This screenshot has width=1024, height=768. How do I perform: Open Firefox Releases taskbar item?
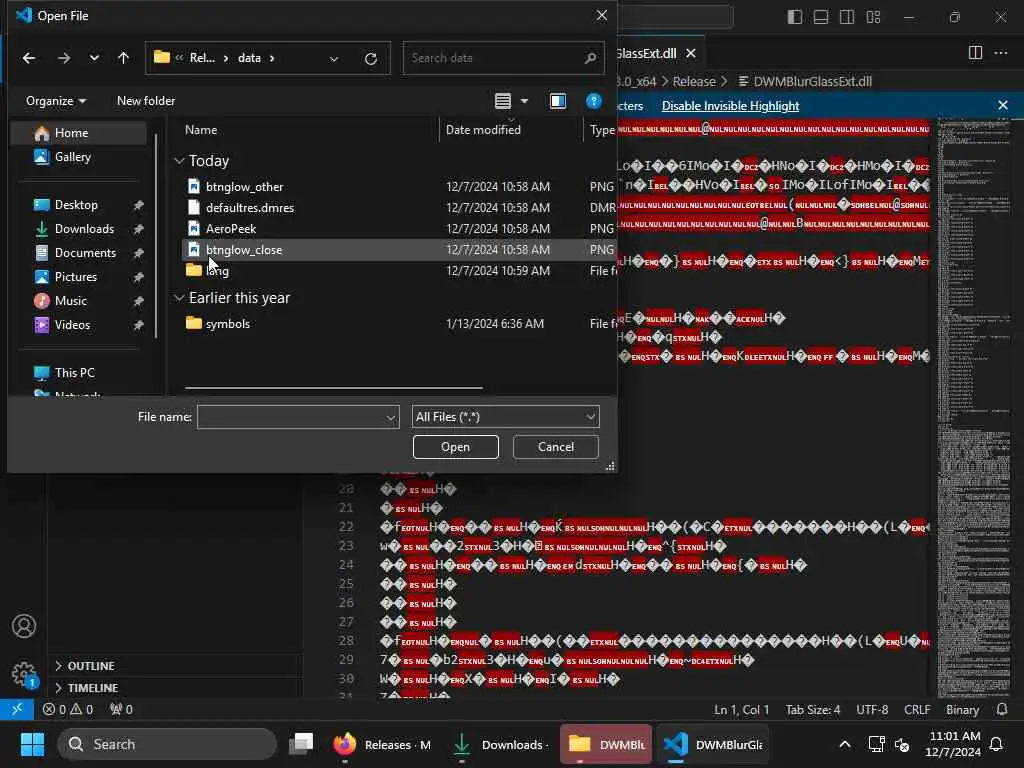[x=383, y=745]
